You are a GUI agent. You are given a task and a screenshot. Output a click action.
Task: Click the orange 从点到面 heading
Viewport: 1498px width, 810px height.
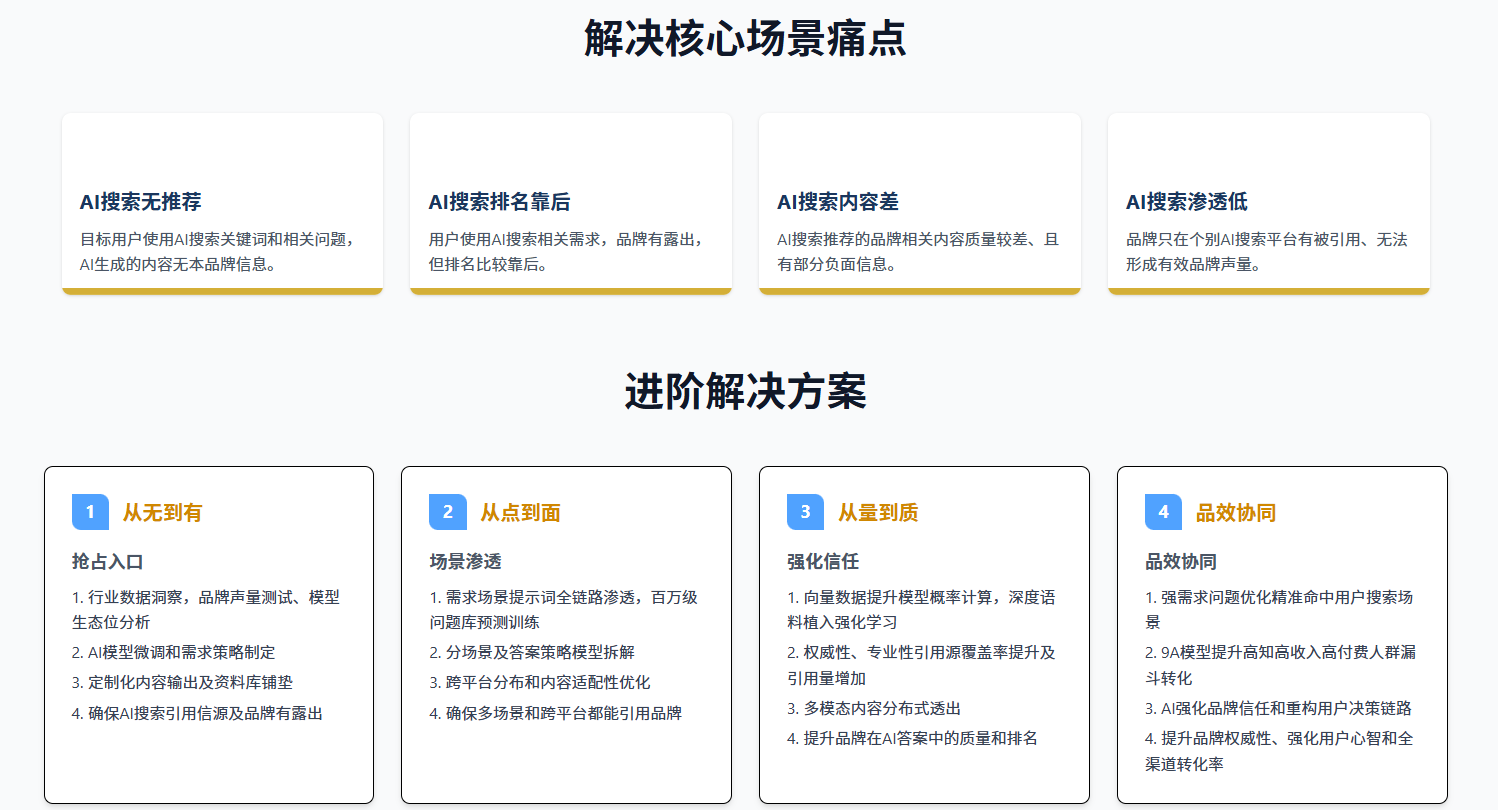(x=520, y=513)
